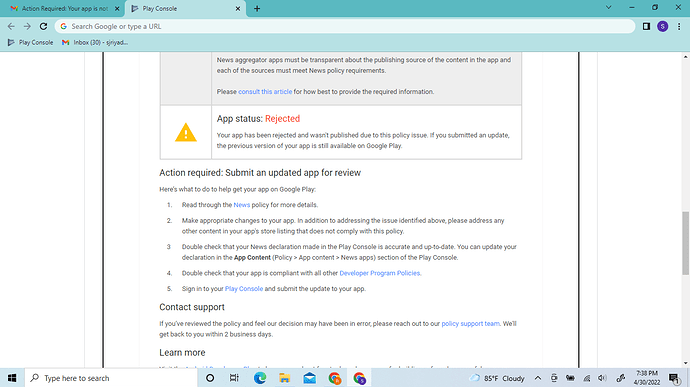Open the News policy link

point(242,205)
